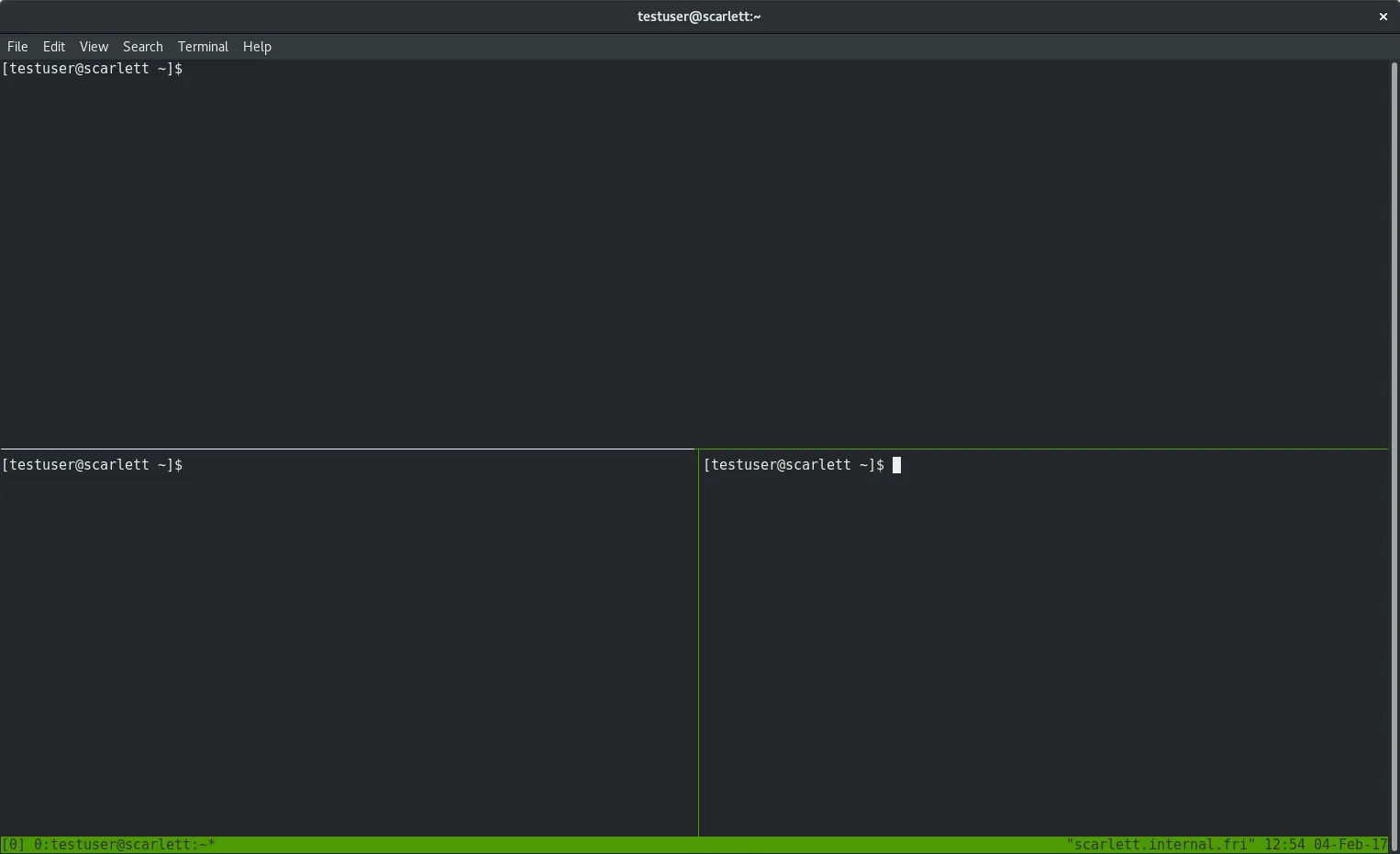The width and height of the screenshot is (1400, 854).
Task: Click the session index [0] indicator
Action: pyautogui.click(x=15, y=844)
